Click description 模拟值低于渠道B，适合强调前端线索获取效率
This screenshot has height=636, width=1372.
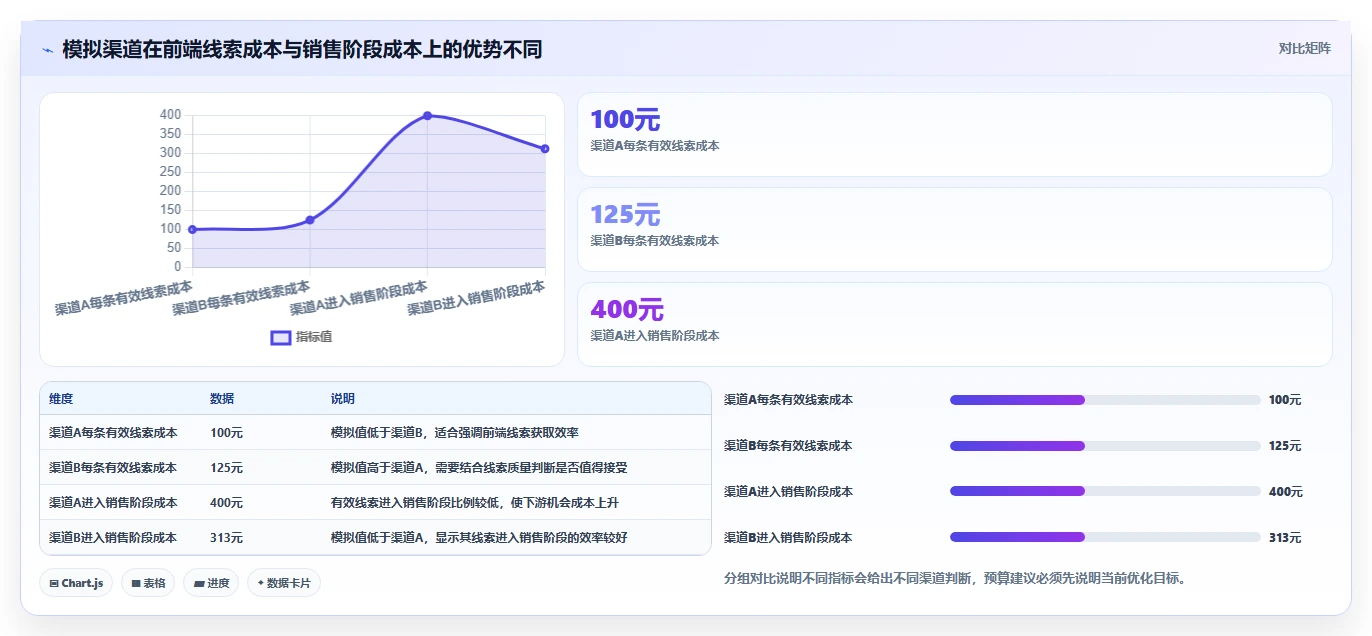click(455, 433)
